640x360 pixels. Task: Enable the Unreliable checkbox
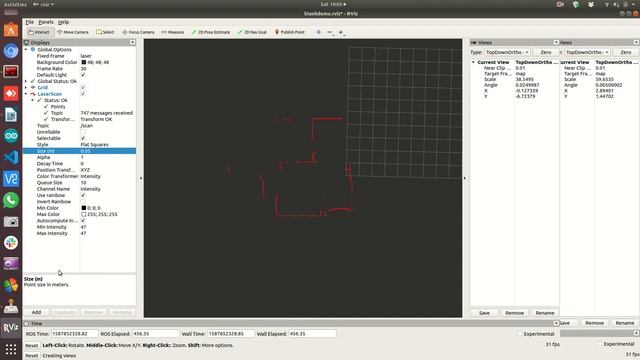(x=83, y=132)
